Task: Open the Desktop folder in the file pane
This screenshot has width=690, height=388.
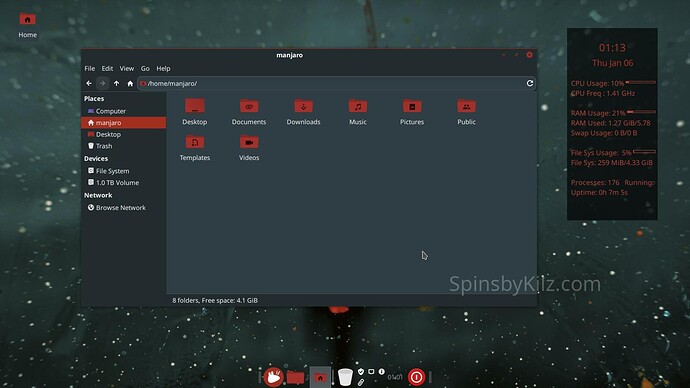Action: coord(195,112)
